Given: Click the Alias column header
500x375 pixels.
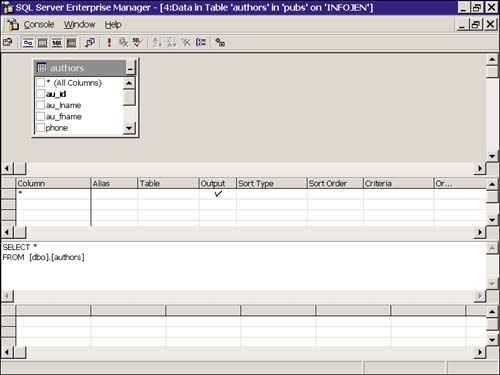Looking at the screenshot, I should click(114, 183).
